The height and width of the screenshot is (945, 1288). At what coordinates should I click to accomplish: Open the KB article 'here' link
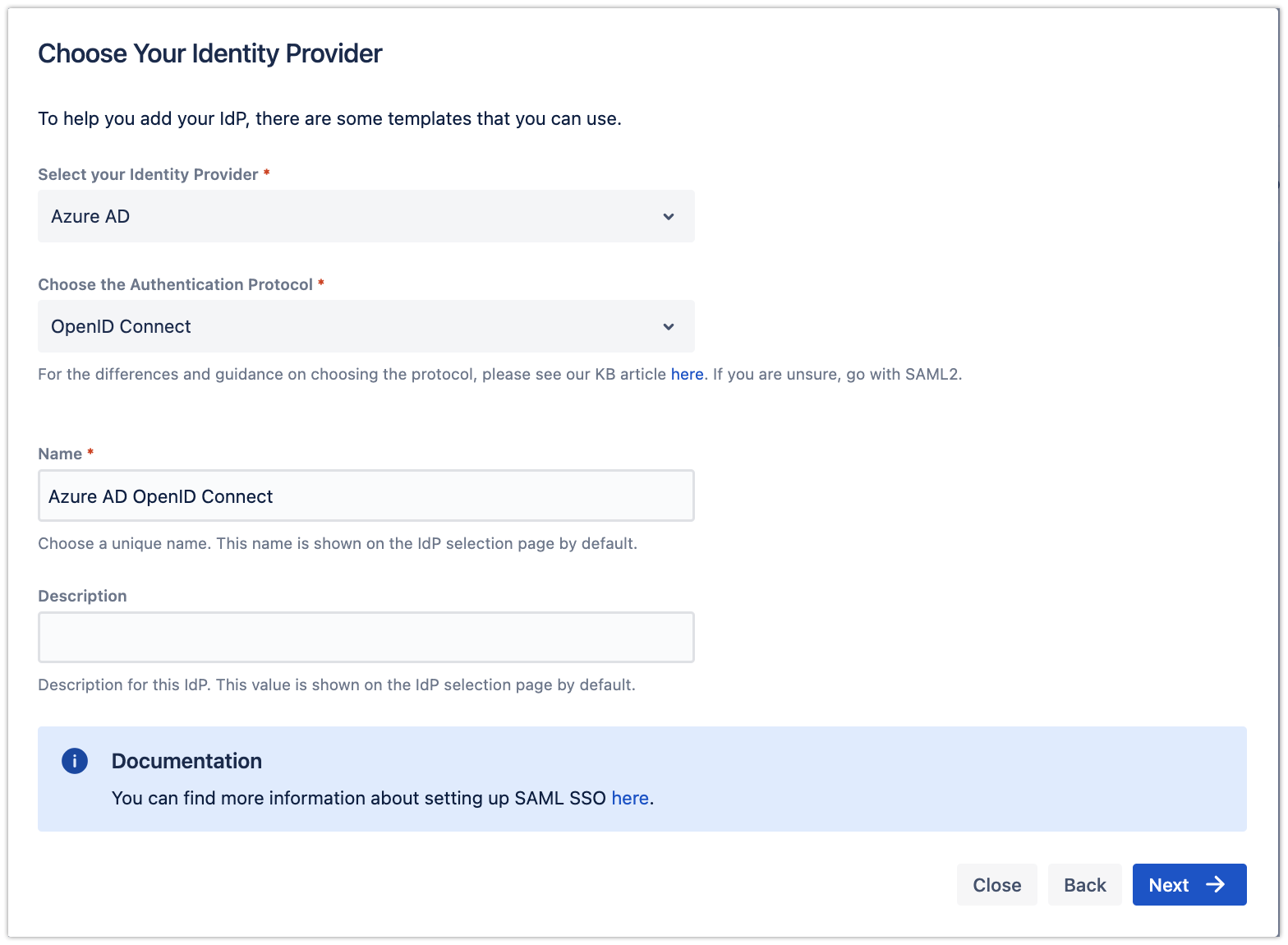687,374
